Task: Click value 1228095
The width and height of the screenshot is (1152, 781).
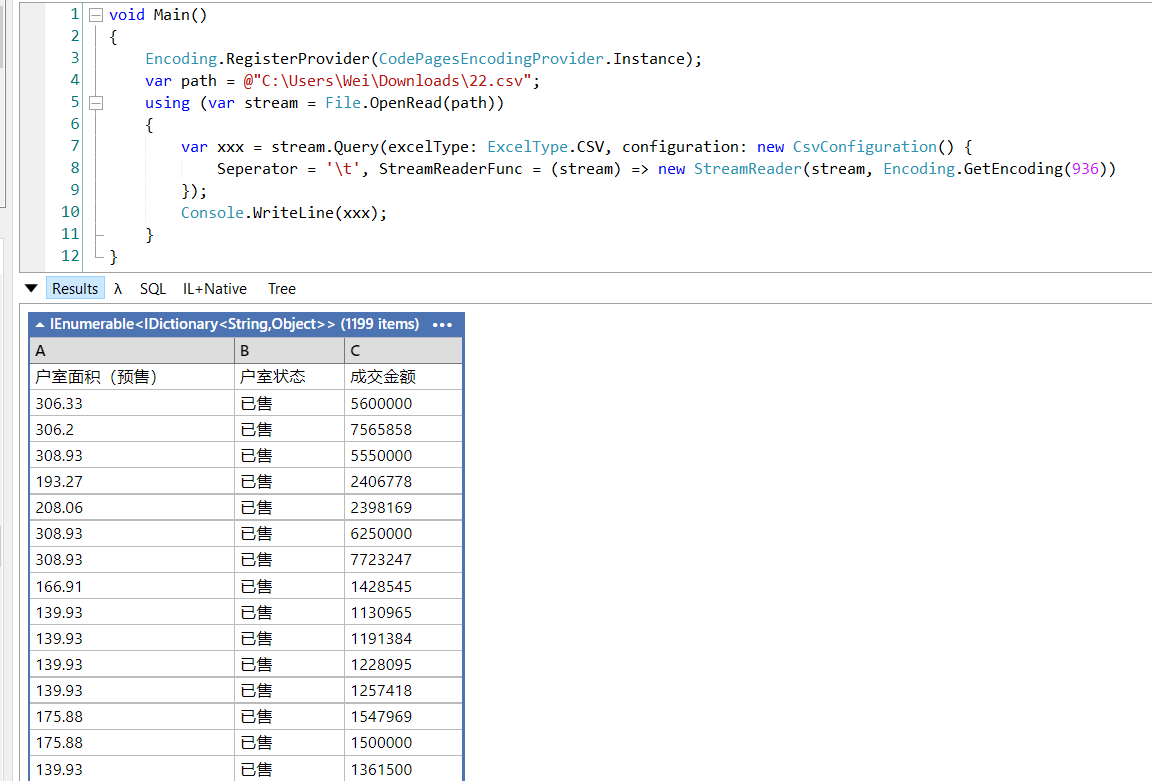Action: click(x=381, y=664)
